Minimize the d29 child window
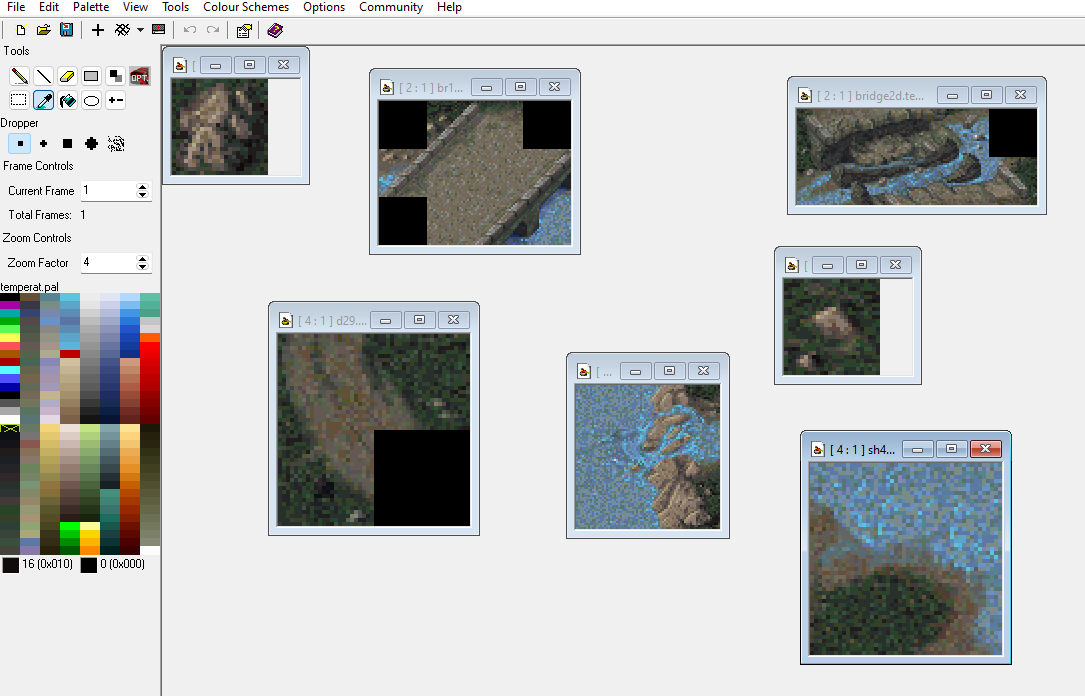 coord(385,320)
